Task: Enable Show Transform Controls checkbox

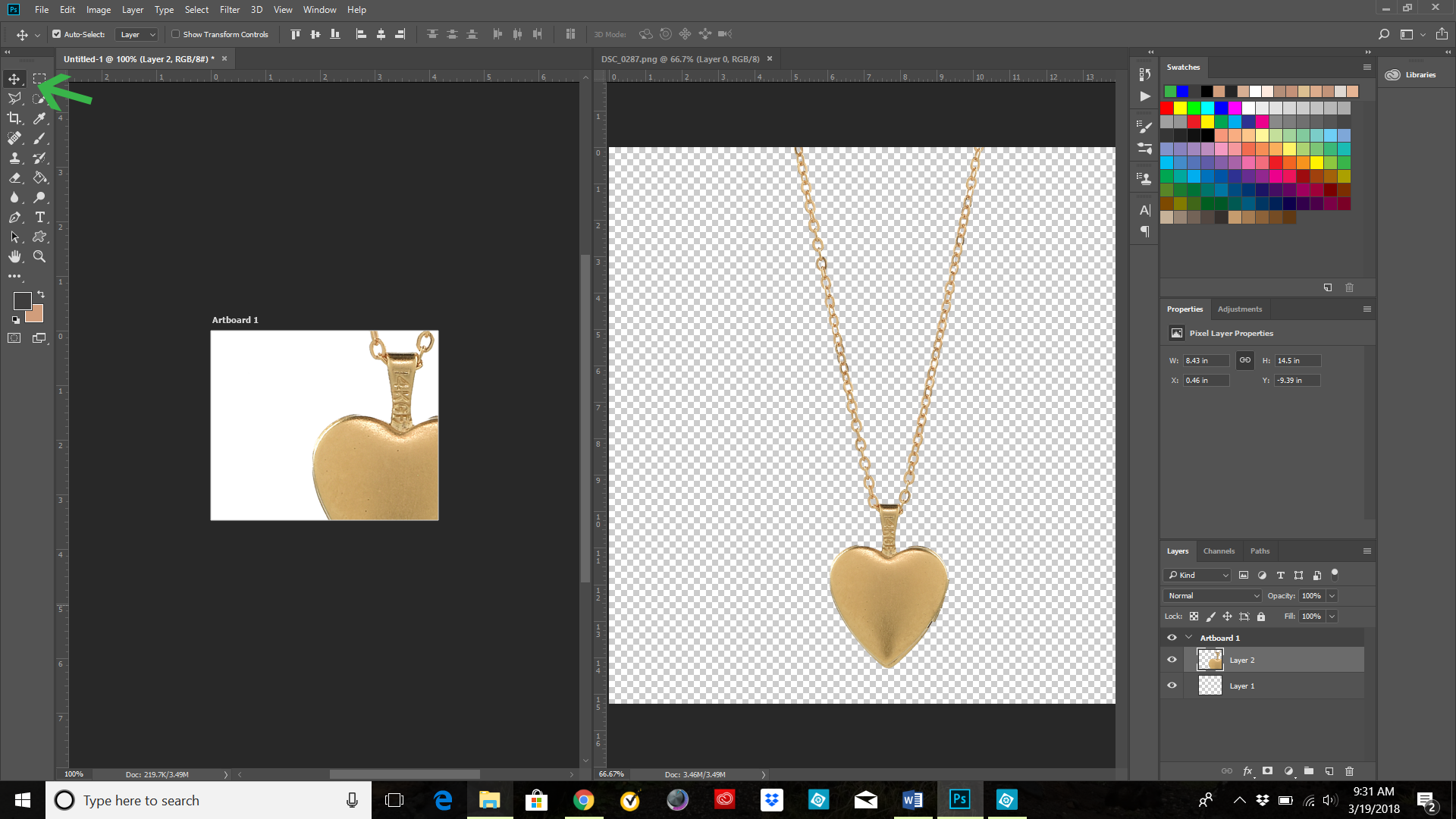Action: (176, 33)
